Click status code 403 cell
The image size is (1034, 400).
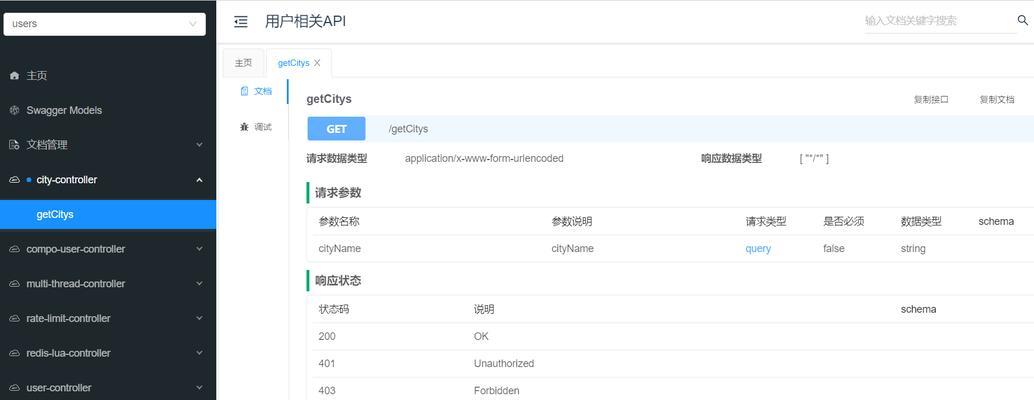(x=327, y=391)
